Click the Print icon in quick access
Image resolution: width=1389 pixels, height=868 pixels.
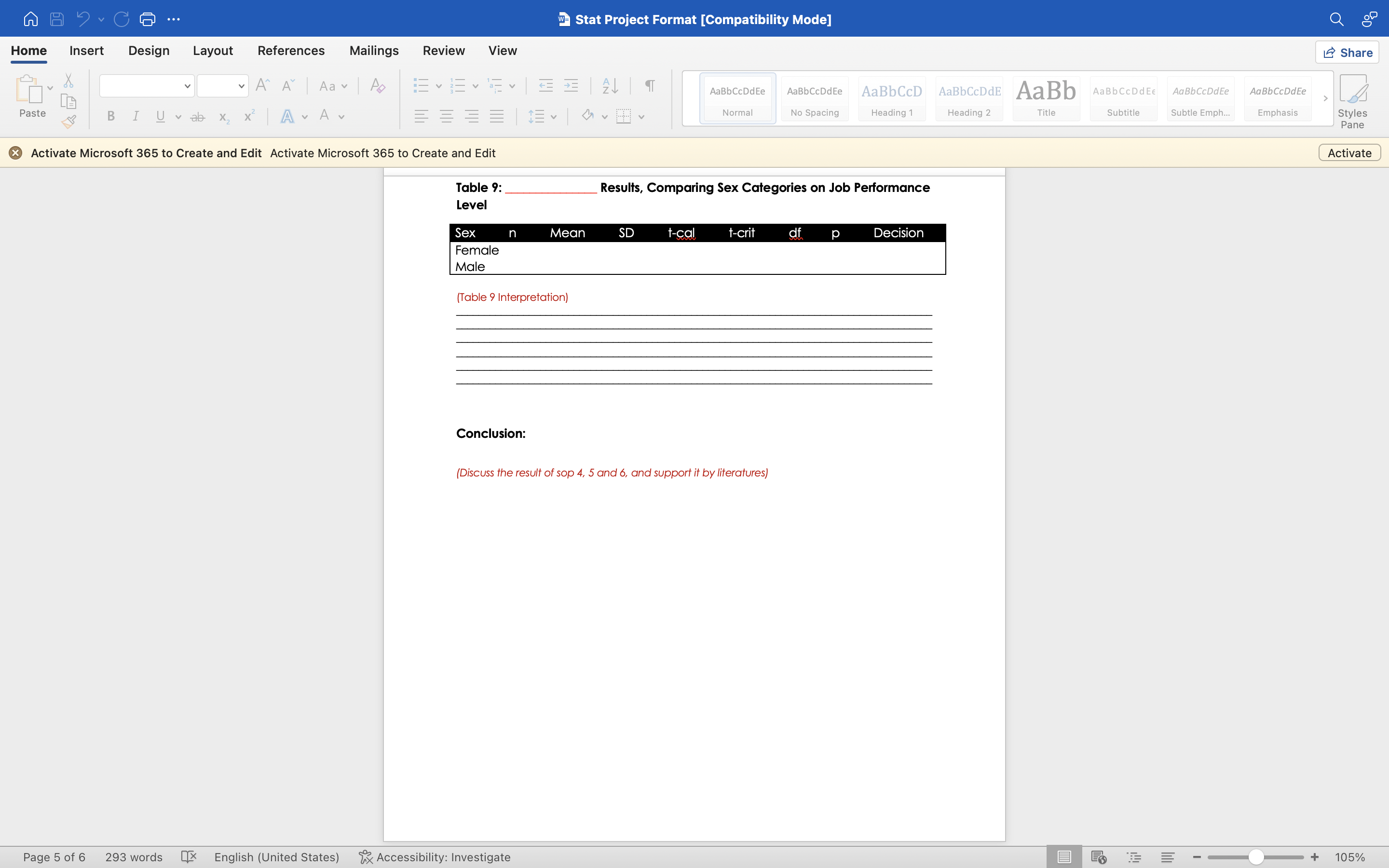[148, 19]
